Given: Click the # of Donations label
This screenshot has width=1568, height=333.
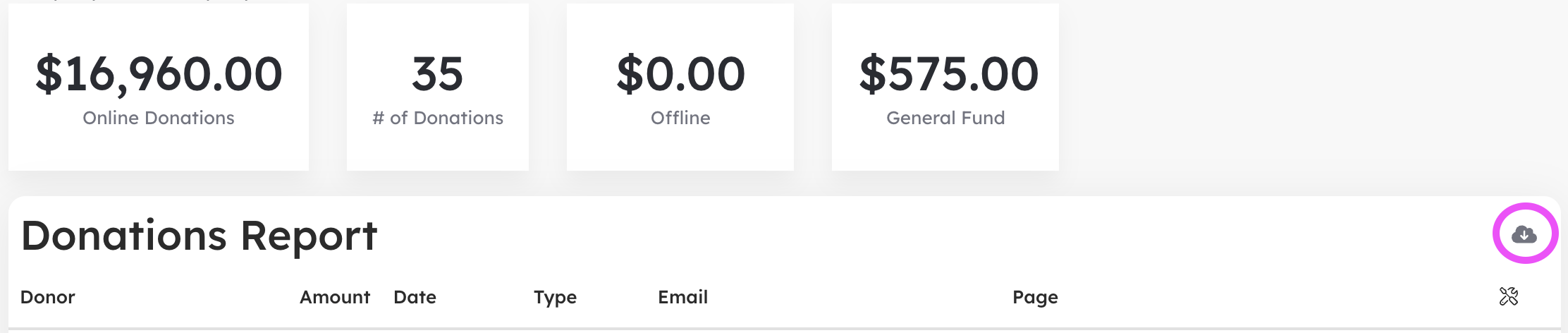Looking at the screenshot, I should (438, 118).
